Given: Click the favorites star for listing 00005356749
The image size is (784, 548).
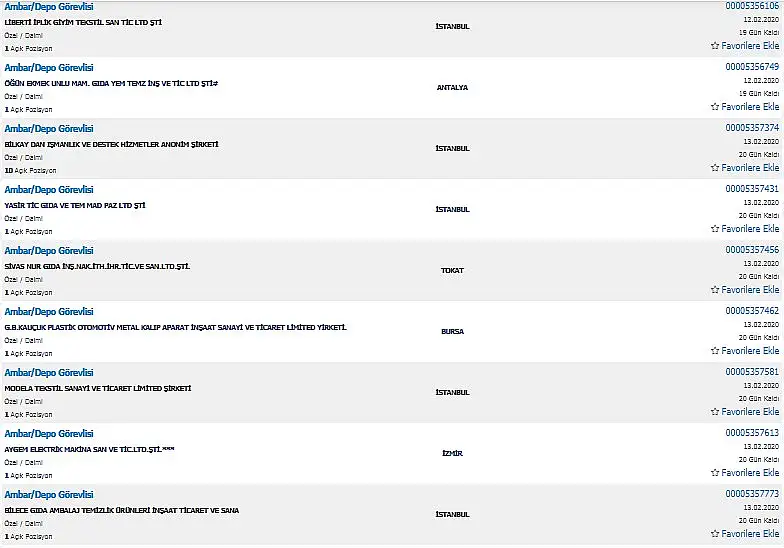Looking at the screenshot, I should 715,106.
